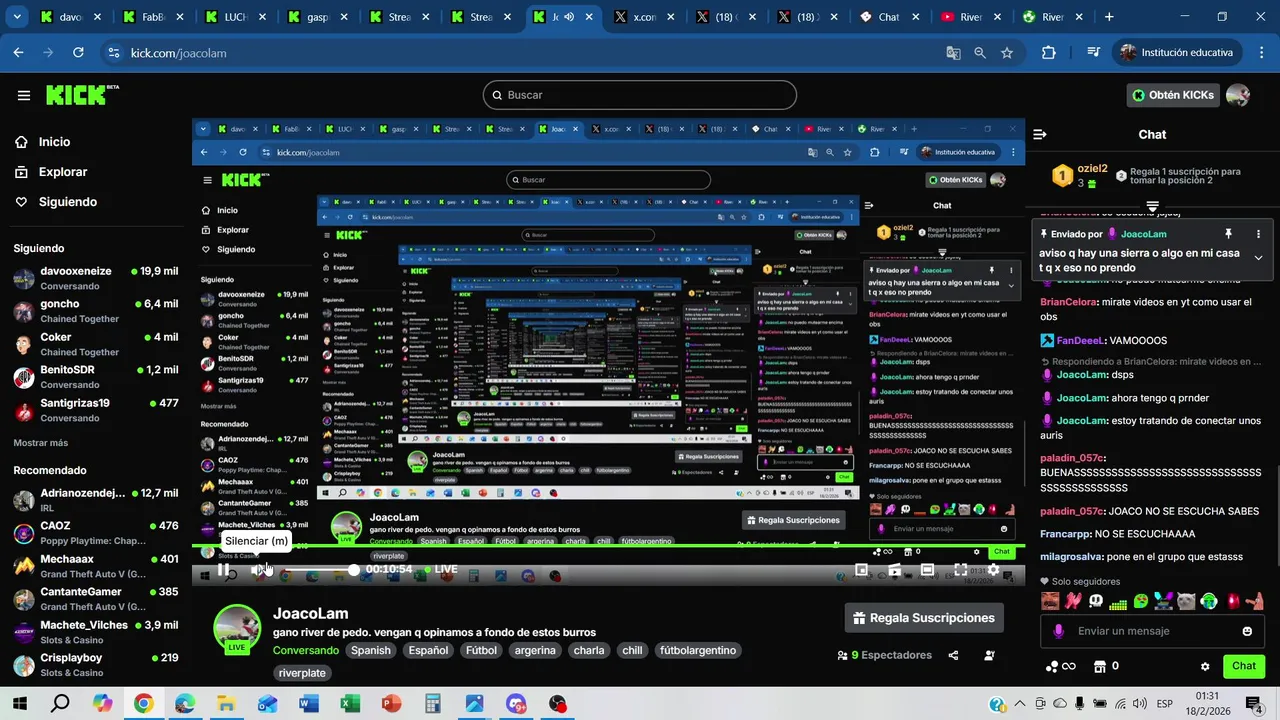This screenshot has height=720, width=1280.
Task: Translate this page icon
Action: click(953, 53)
